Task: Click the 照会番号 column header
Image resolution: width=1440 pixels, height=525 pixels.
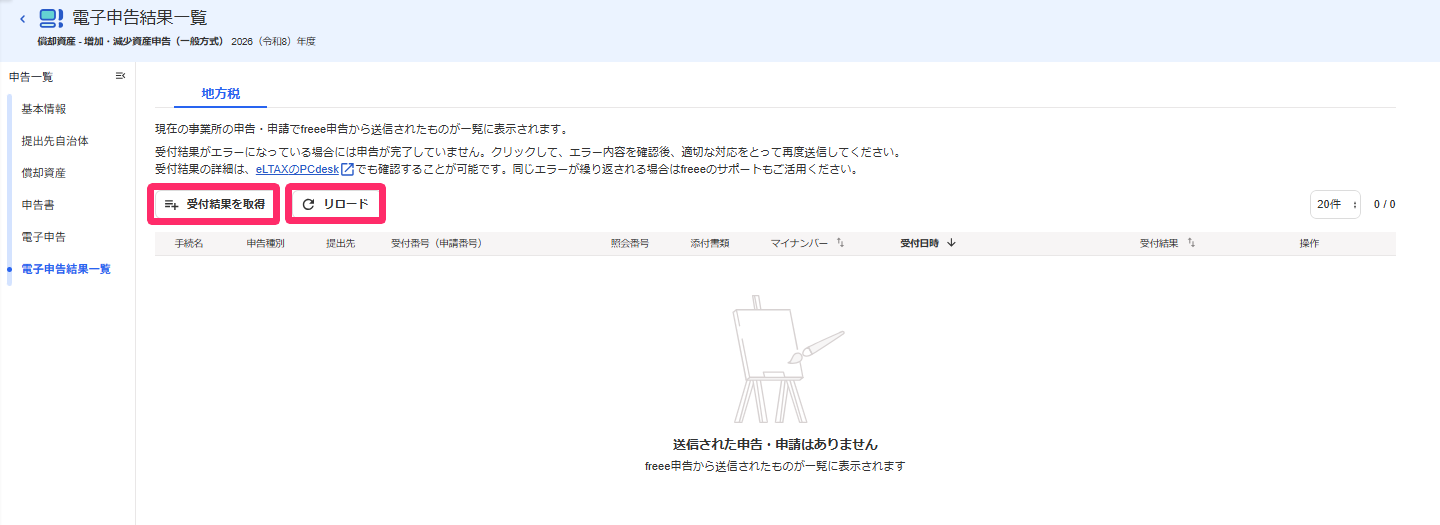Action: 630,243
